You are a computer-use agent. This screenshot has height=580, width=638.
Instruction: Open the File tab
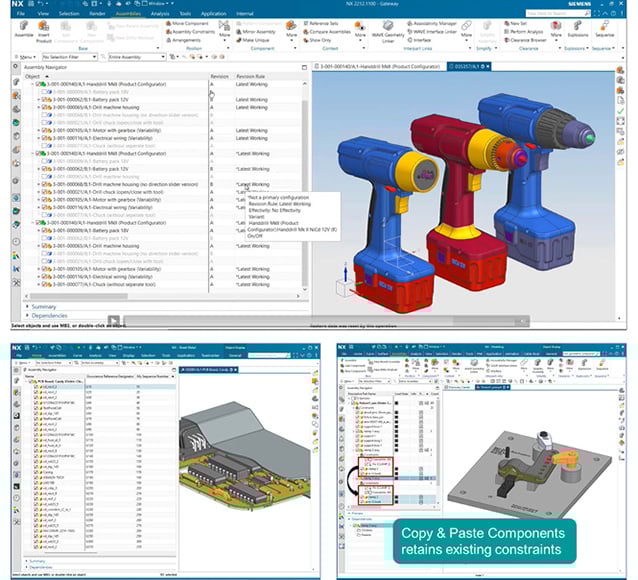click(x=21, y=14)
